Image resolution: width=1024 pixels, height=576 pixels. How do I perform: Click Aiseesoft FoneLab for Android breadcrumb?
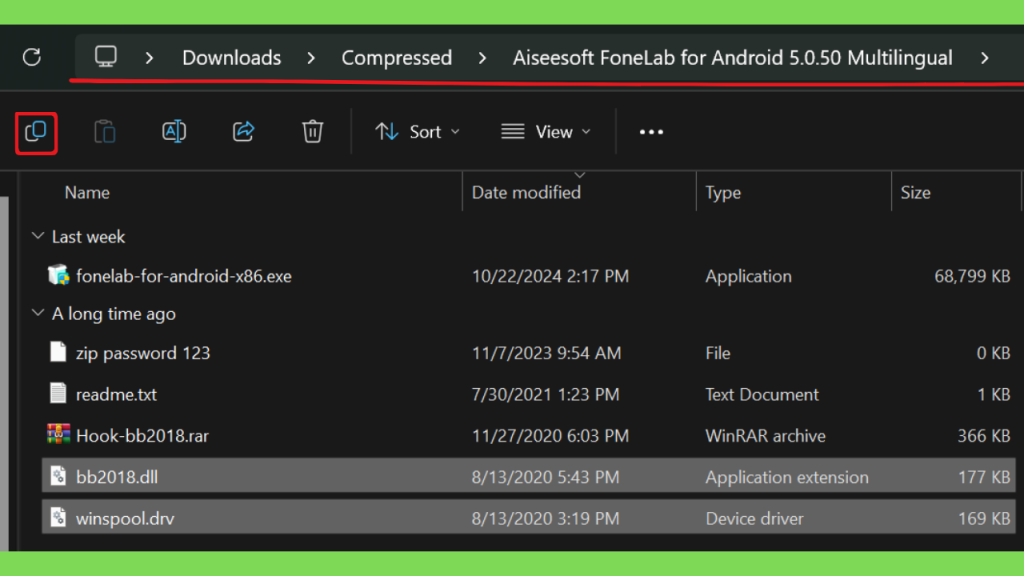(732, 58)
